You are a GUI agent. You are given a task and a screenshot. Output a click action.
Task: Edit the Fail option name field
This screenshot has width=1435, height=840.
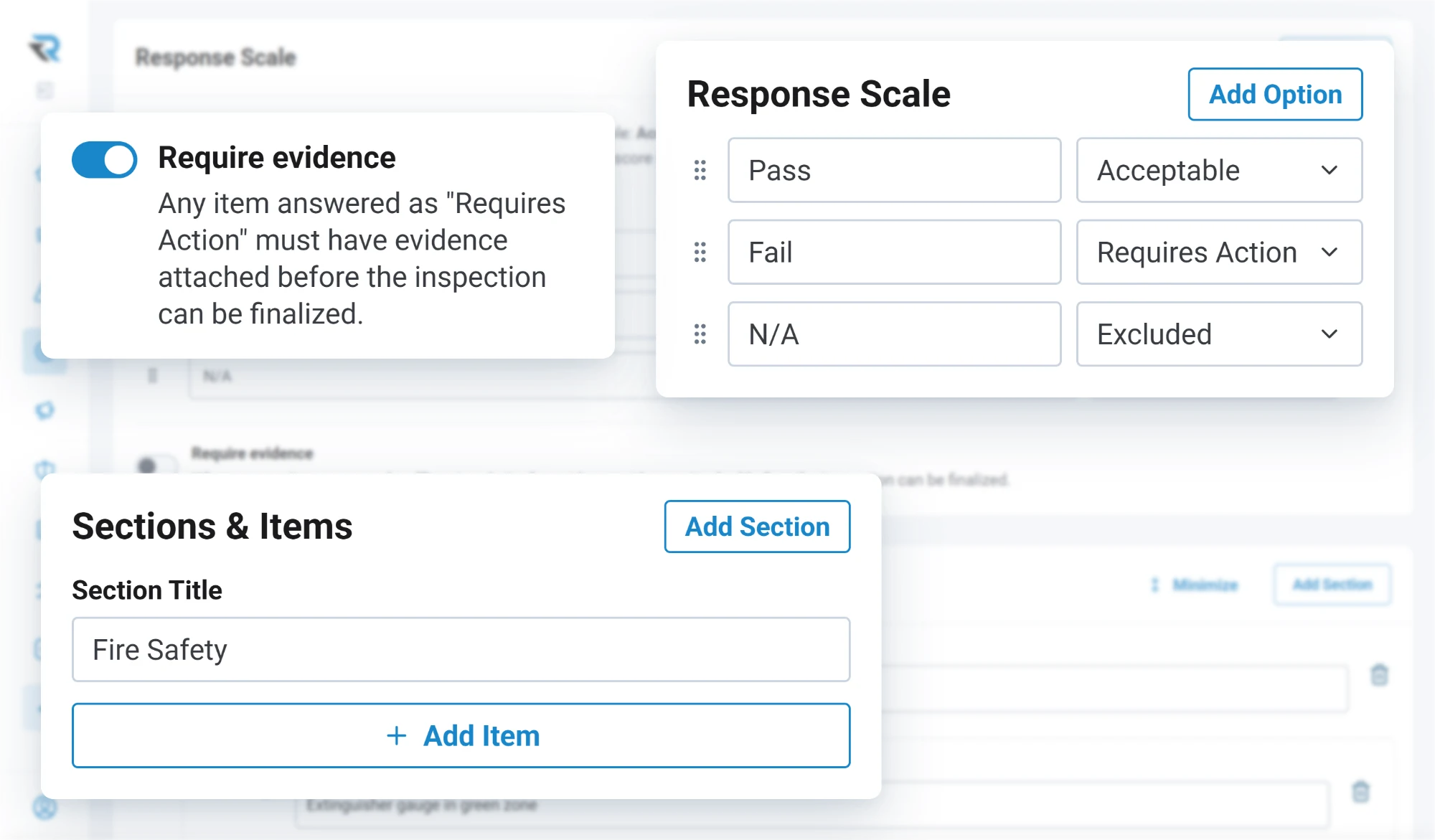(894, 252)
